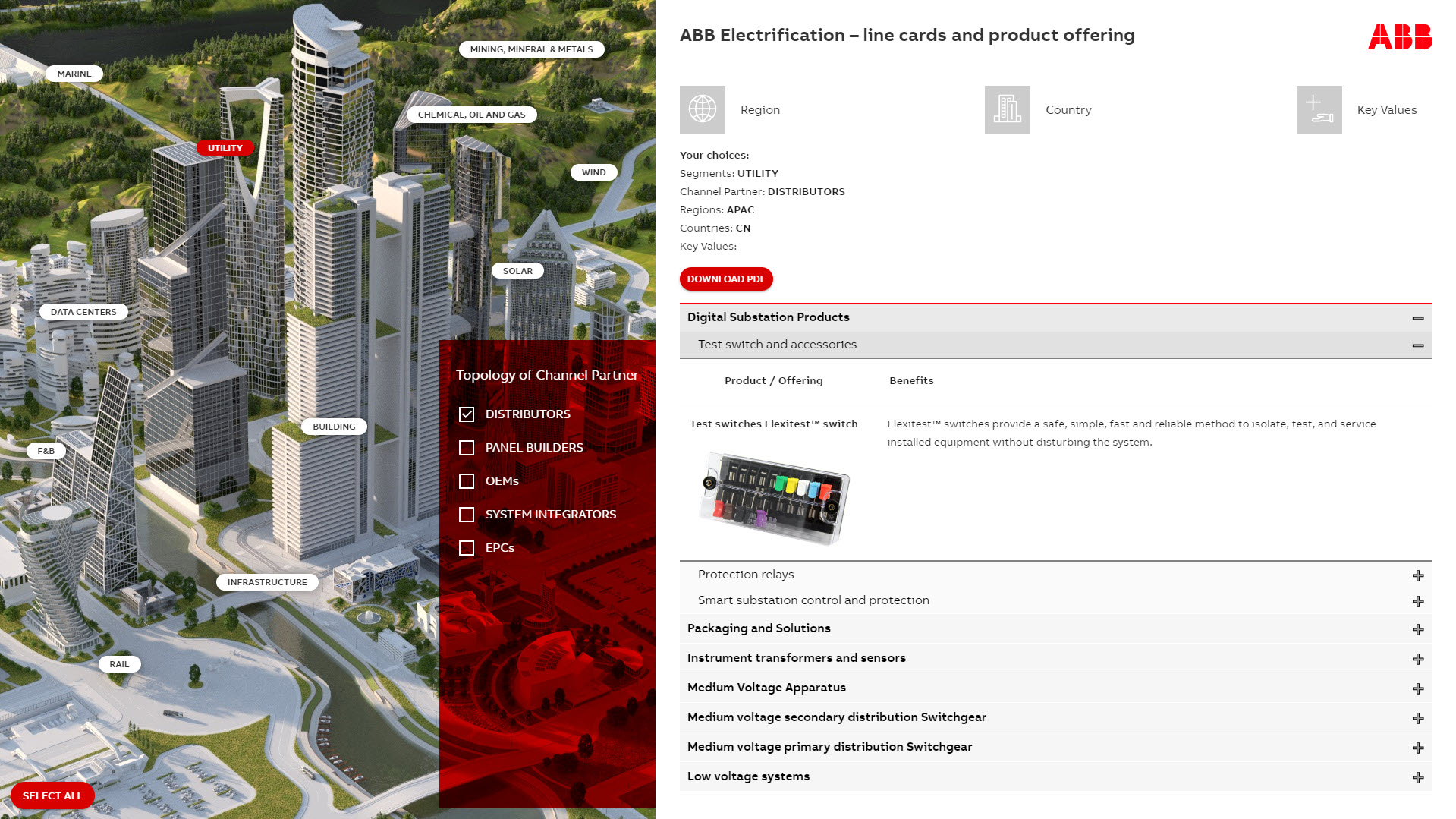Collapse Digital Substation Products with minus icon
Screen dimensions: 1456x819
click(1417, 318)
